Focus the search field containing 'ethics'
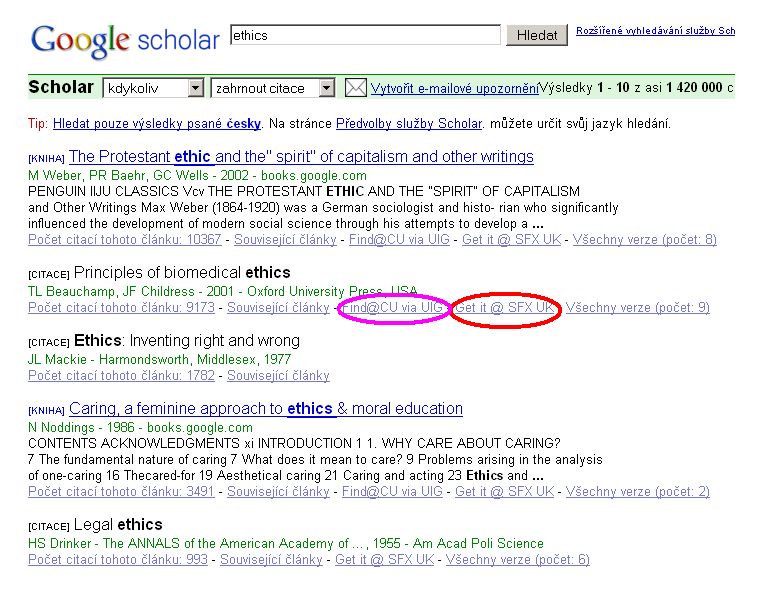The height and width of the screenshot is (610, 779). tap(365, 35)
